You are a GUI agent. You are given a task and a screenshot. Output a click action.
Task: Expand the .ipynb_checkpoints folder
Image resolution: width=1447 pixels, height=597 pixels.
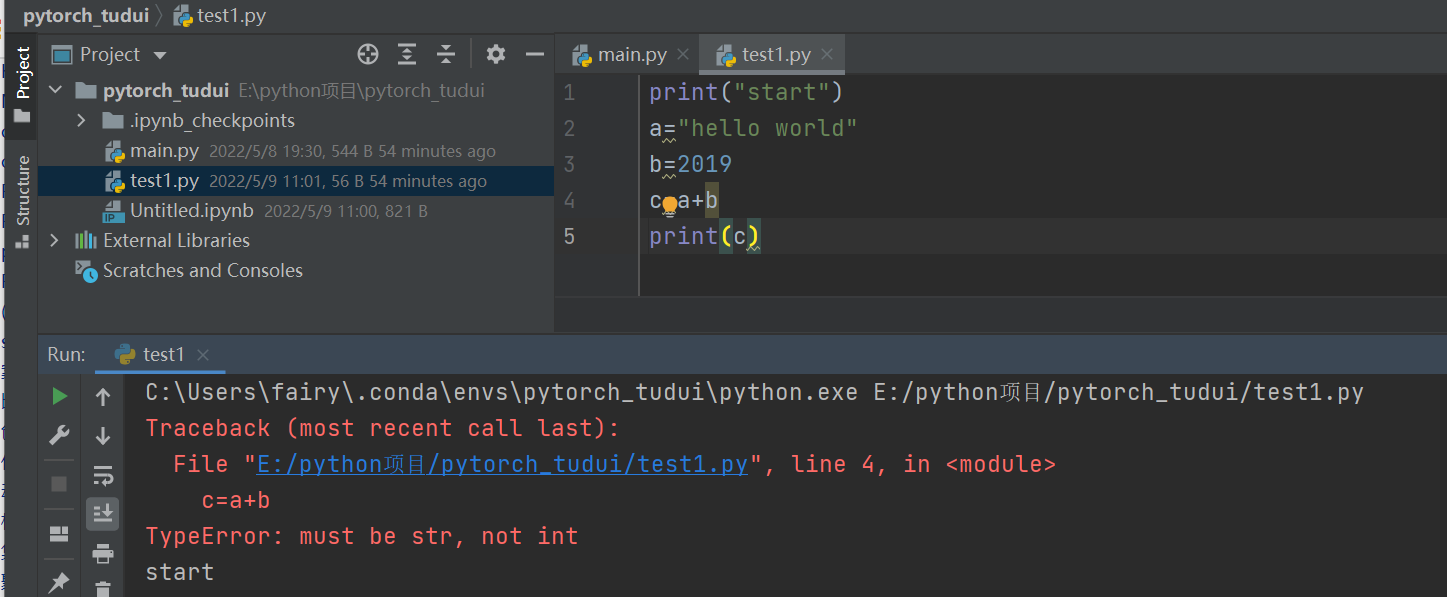83,121
